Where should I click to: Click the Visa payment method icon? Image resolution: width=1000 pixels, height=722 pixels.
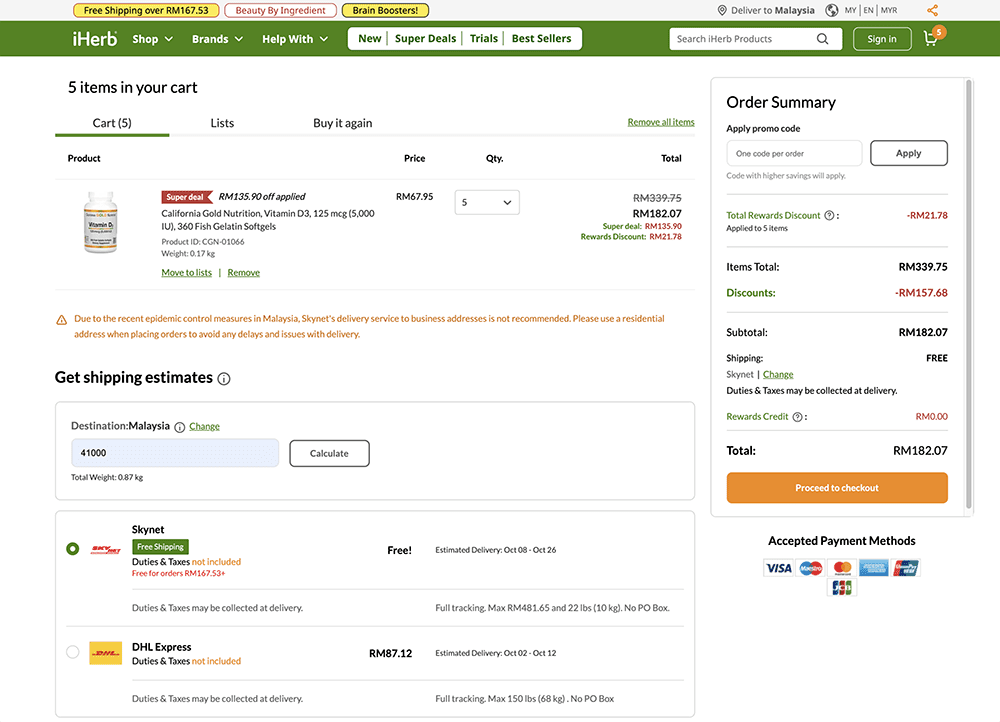point(779,567)
